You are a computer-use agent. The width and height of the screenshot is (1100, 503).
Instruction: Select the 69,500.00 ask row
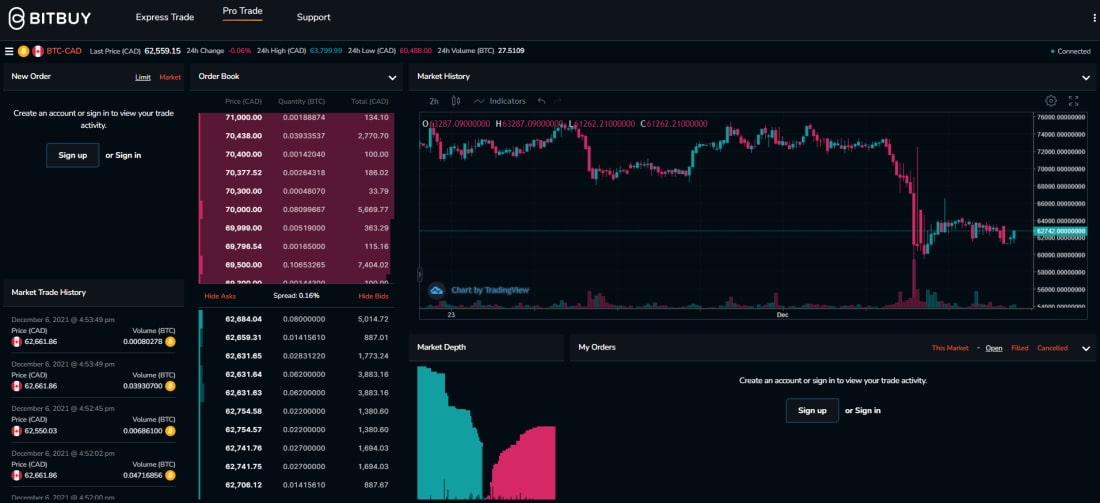296,264
